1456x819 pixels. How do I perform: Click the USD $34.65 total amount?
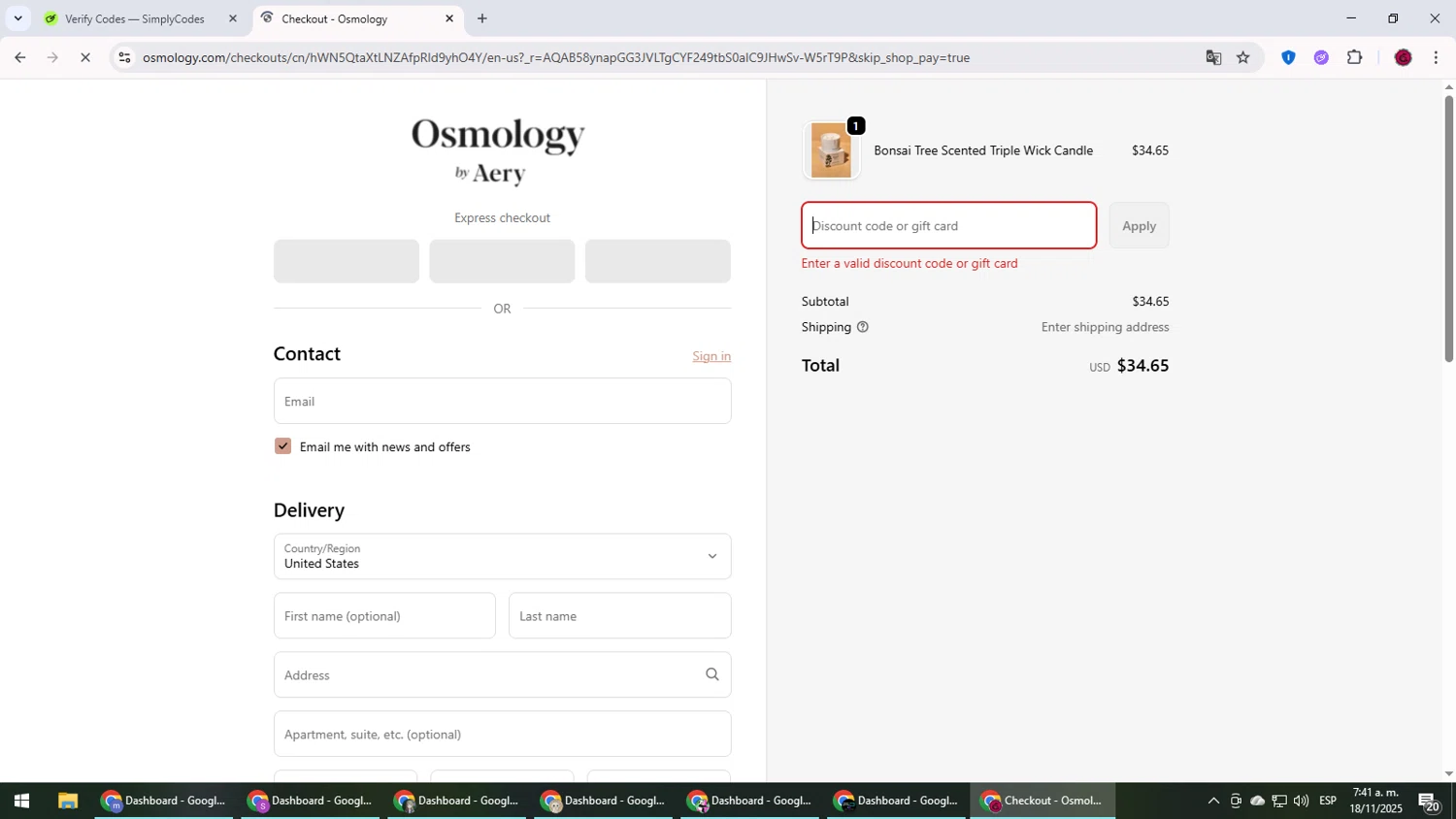1129,366
